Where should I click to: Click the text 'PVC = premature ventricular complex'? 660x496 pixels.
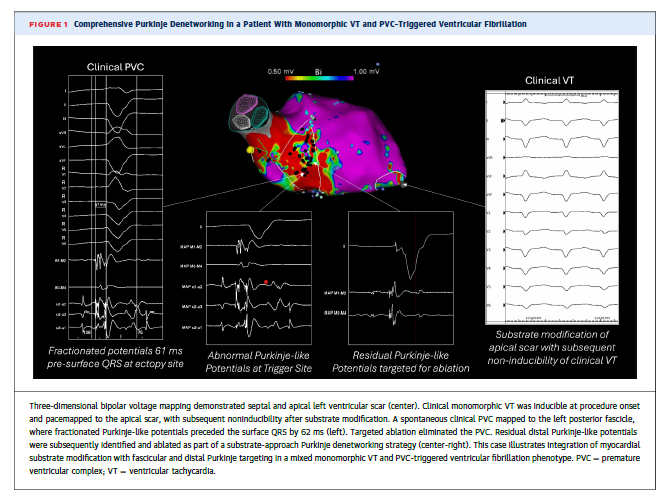335,464
